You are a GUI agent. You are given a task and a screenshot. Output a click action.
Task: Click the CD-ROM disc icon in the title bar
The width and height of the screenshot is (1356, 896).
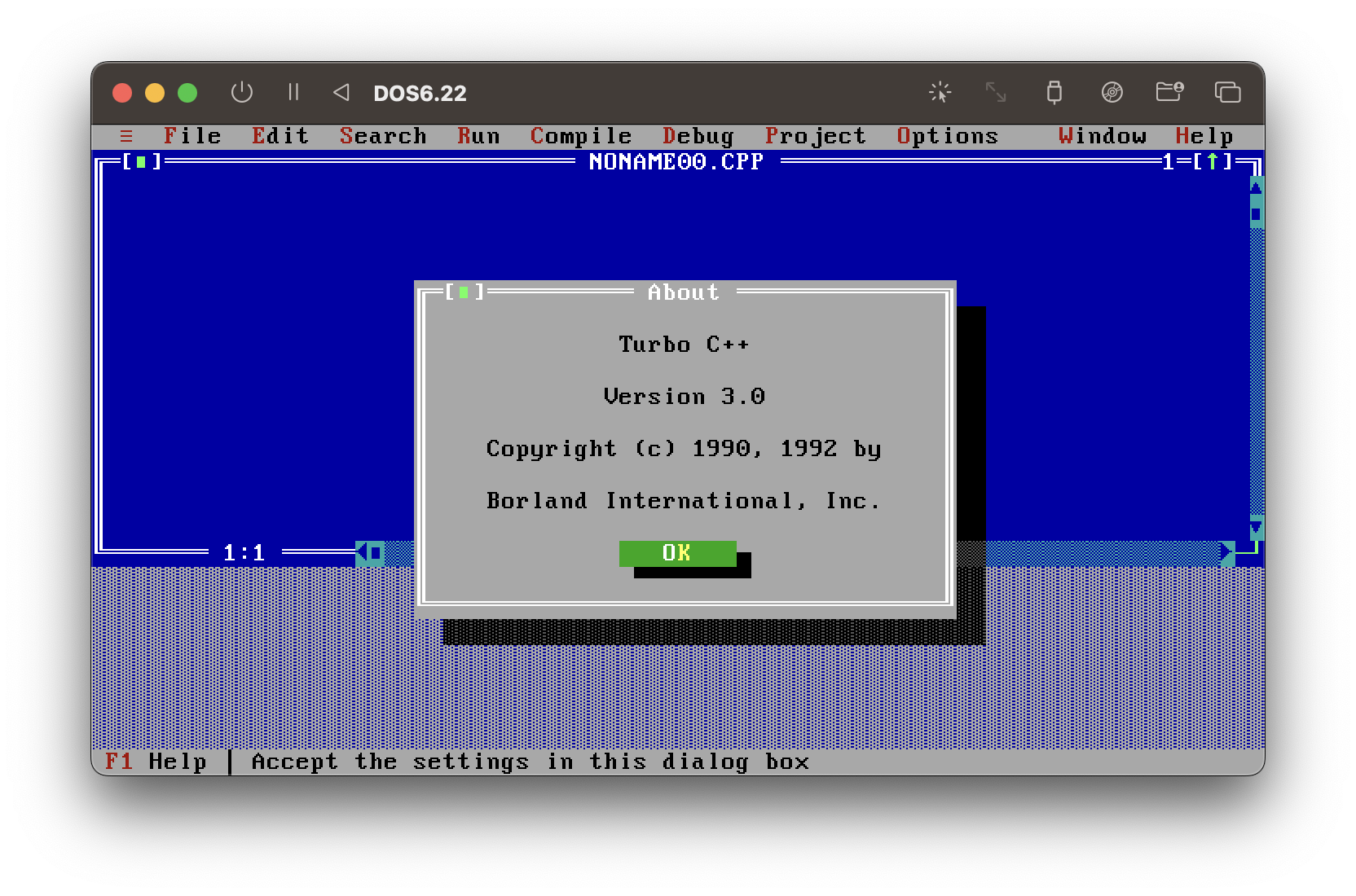1112,93
